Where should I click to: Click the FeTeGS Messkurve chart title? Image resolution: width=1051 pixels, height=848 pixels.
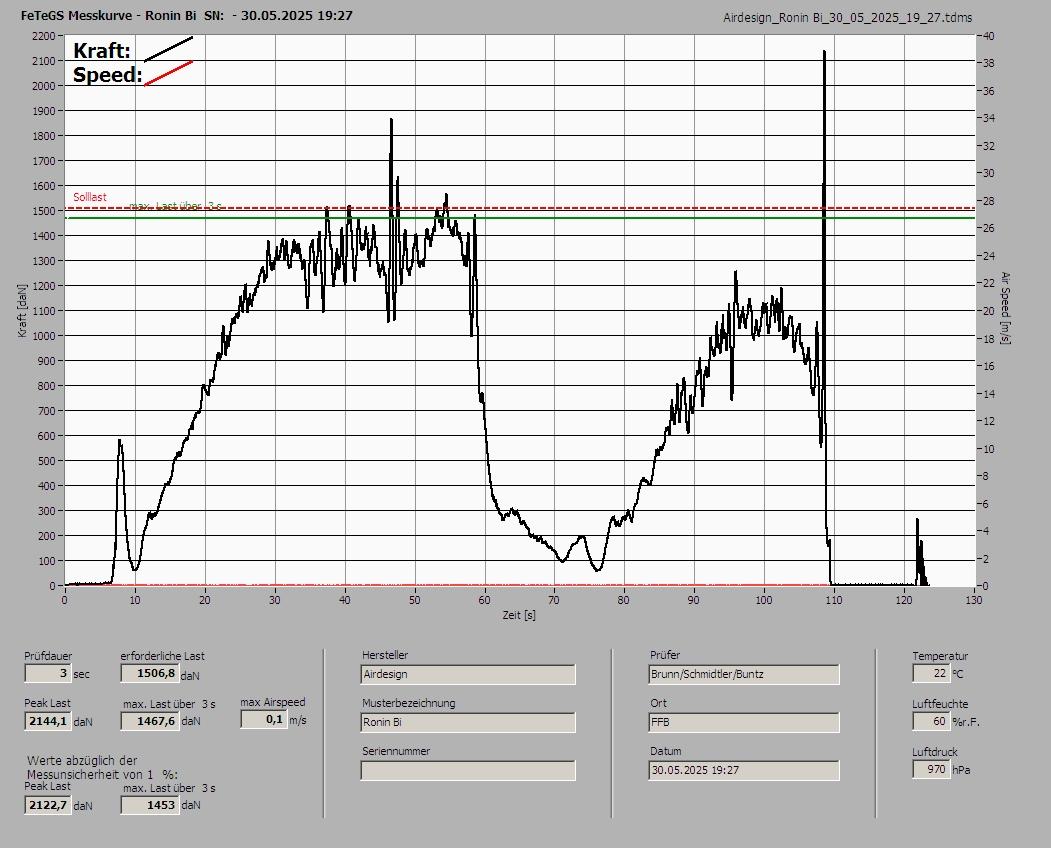click(x=186, y=15)
